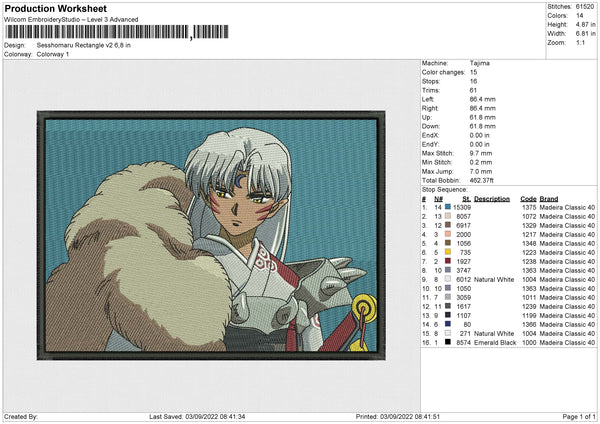Click the Color changes value 15
This screenshot has height=424, width=600.
(473, 72)
